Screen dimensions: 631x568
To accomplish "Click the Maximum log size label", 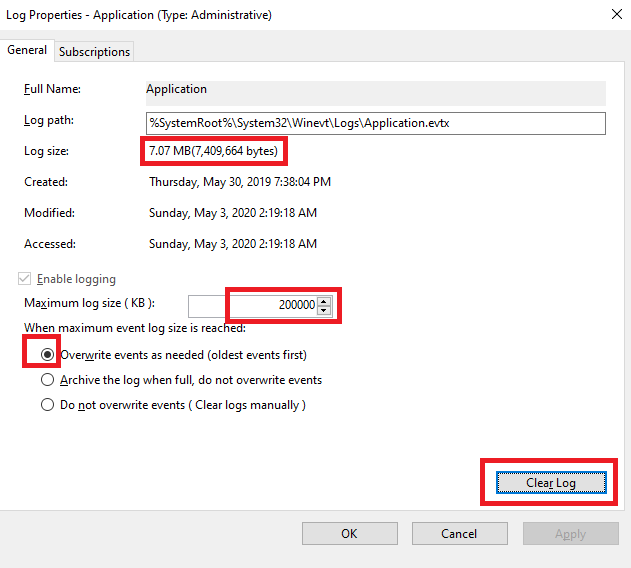I will coord(89,303).
